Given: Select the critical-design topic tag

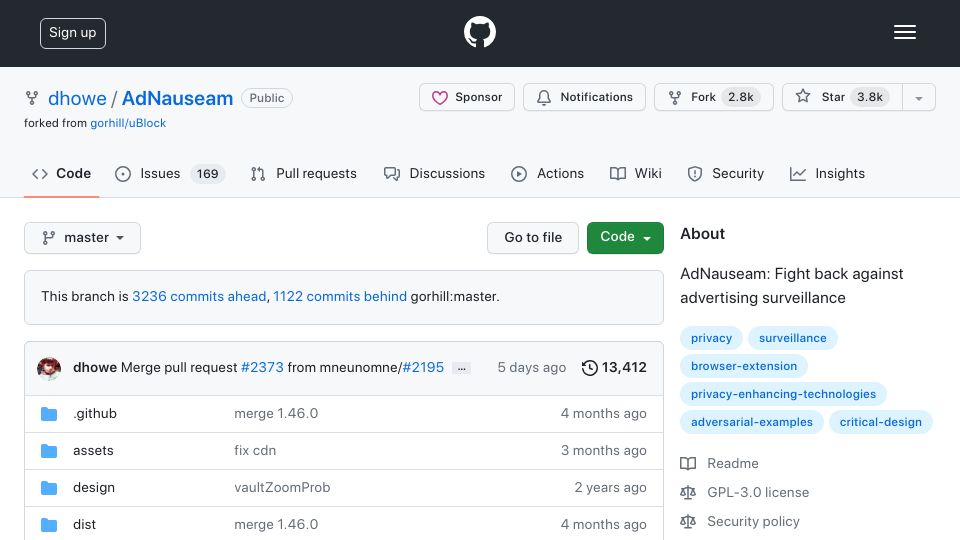Looking at the screenshot, I should click(x=880, y=422).
